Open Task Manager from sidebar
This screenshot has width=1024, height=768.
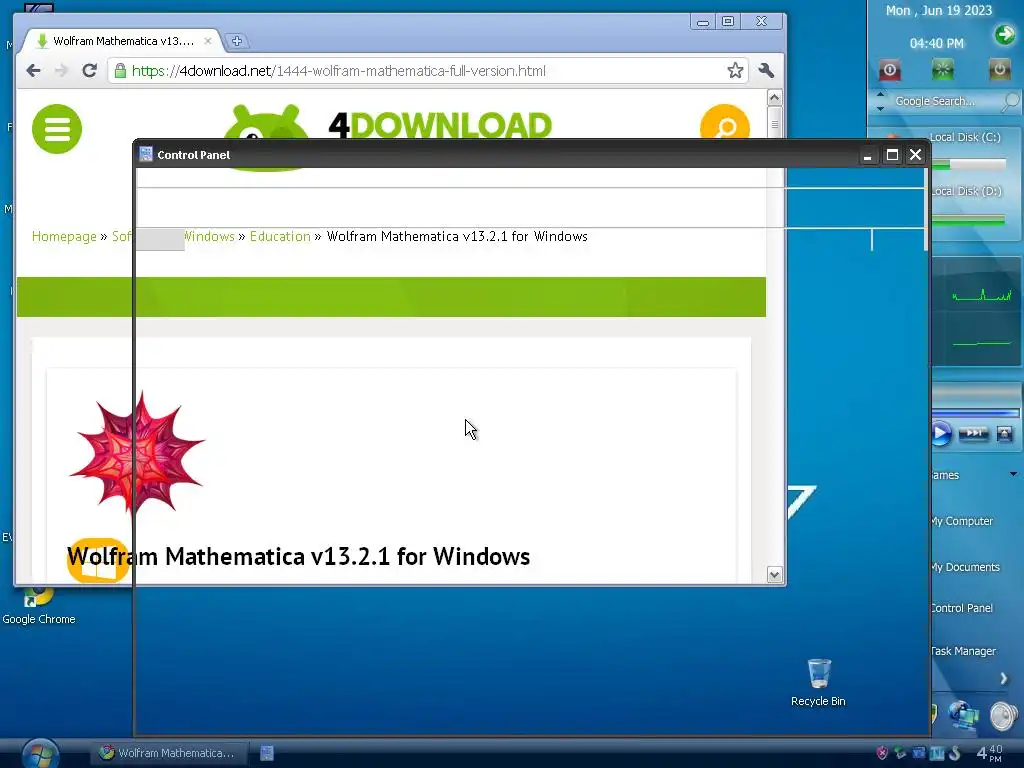coord(963,651)
